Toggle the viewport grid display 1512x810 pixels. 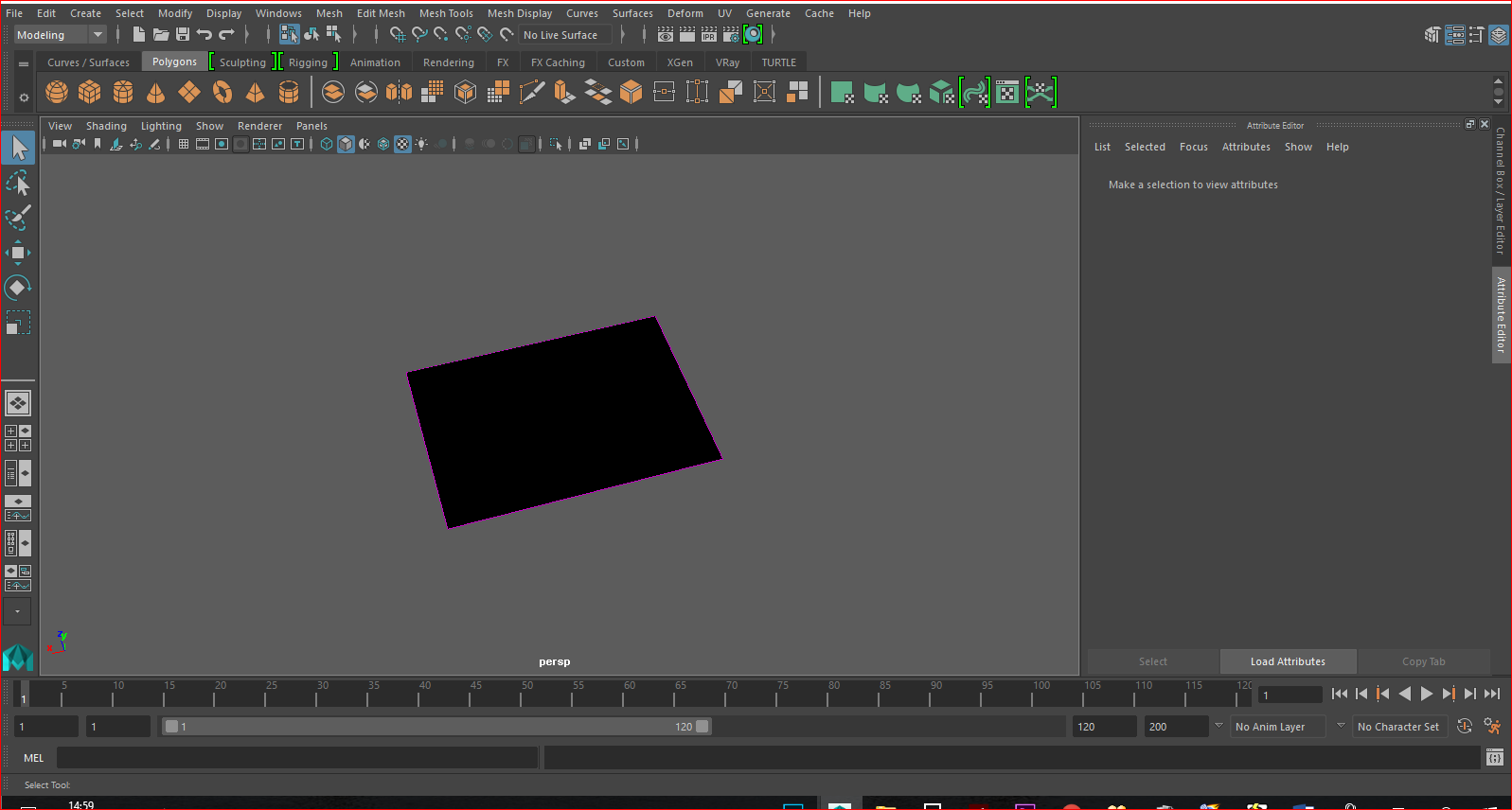[x=184, y=144]
